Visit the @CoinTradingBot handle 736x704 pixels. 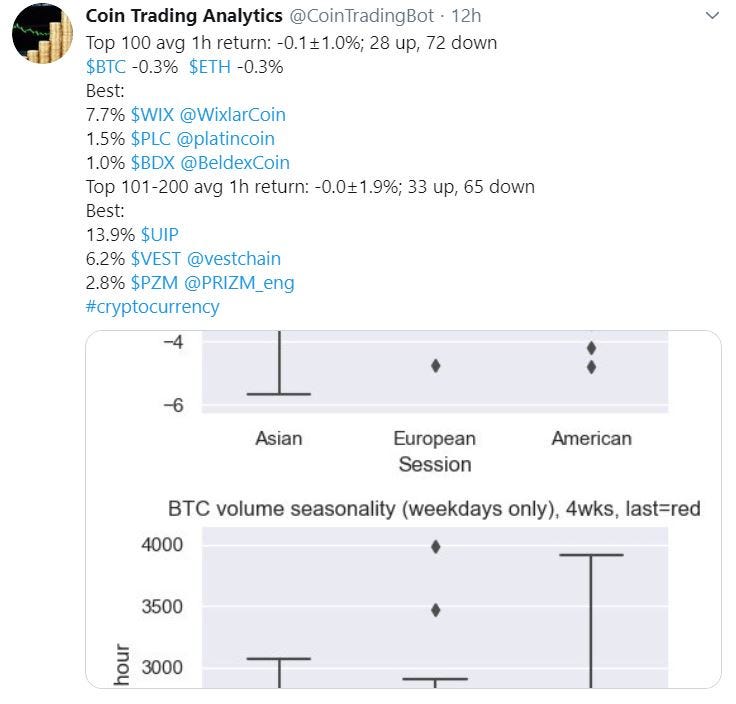pos(361,16)
